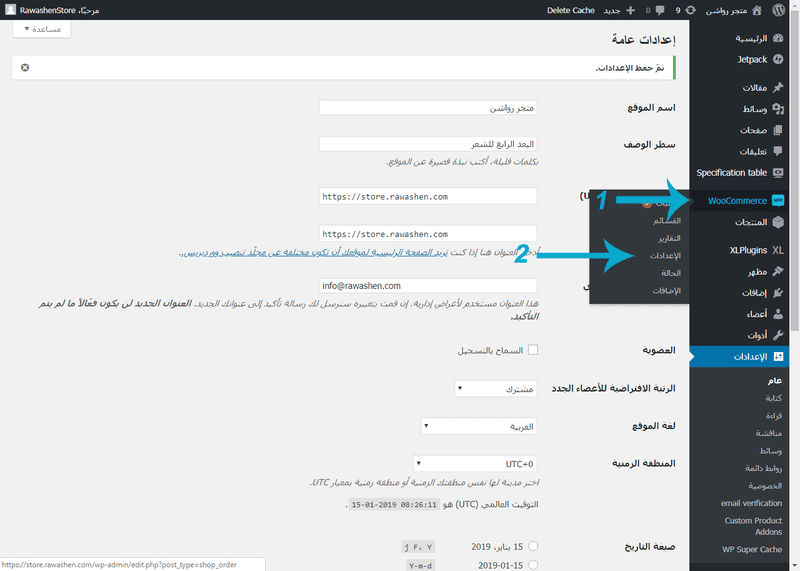Open the UTC+0 timezone dropdown
800x571 pixels.
(476, 464)
